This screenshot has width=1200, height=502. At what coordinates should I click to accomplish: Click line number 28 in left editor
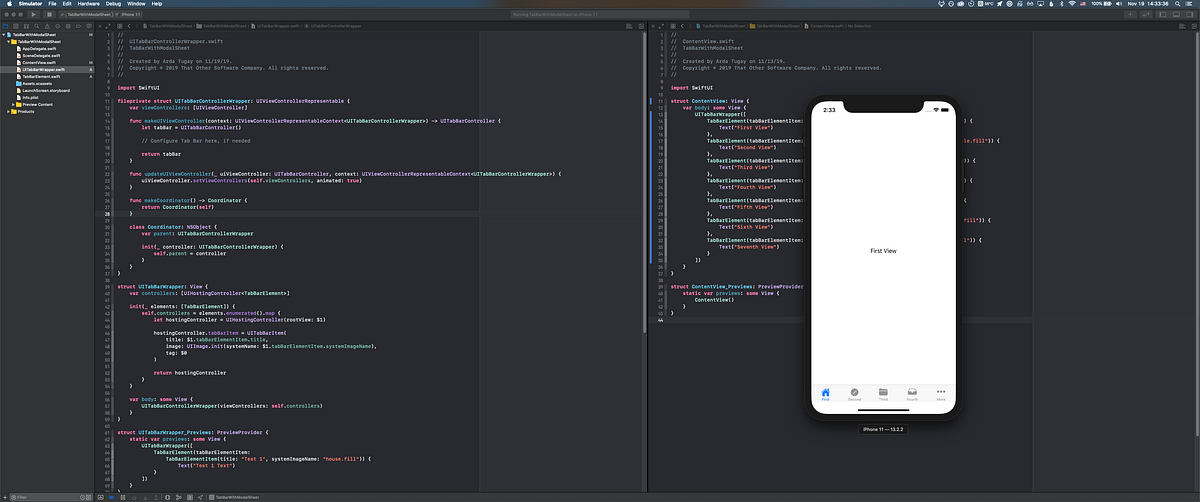pos(107,213)
